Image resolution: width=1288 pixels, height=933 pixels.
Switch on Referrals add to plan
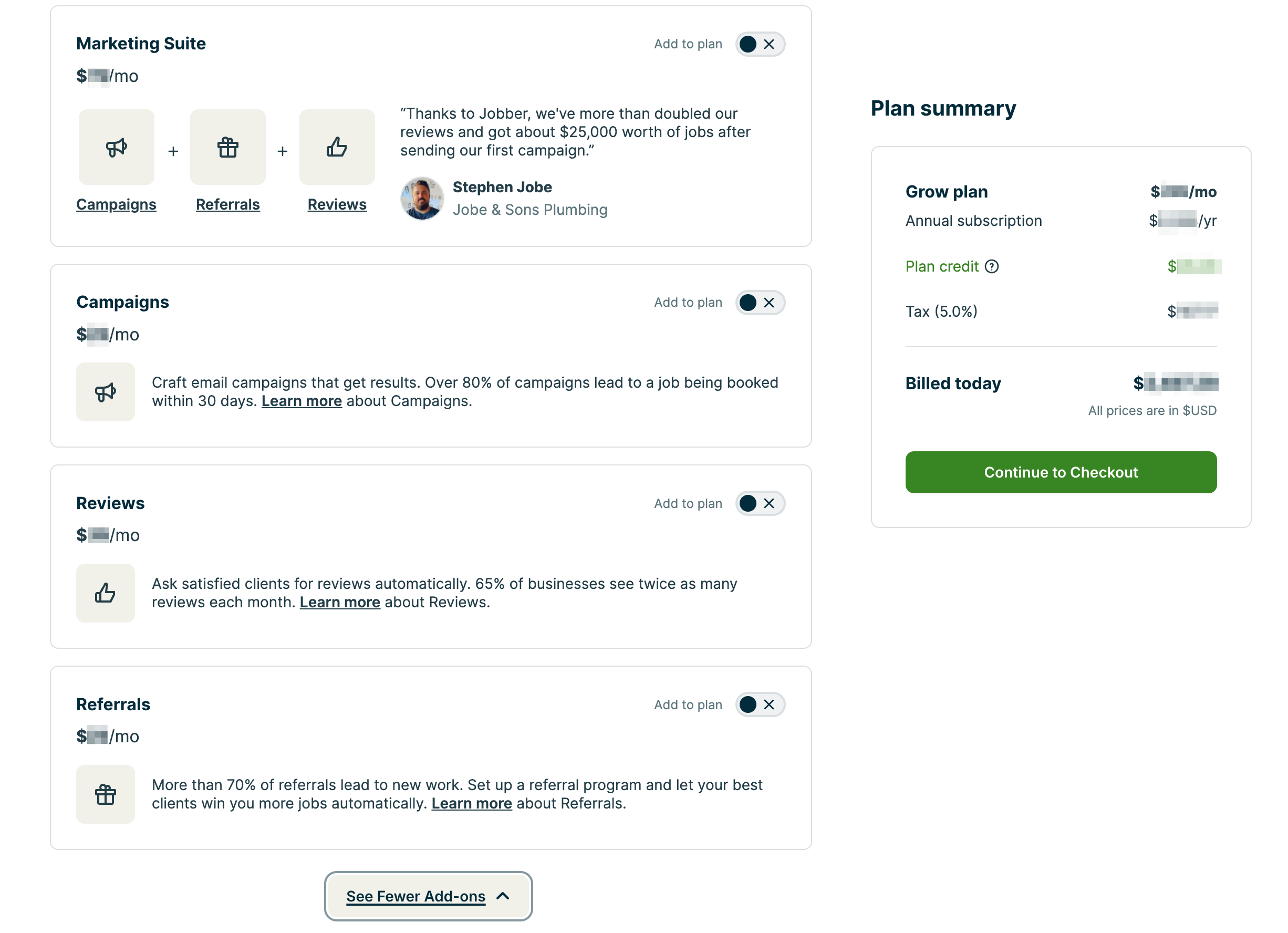[759, 704]
